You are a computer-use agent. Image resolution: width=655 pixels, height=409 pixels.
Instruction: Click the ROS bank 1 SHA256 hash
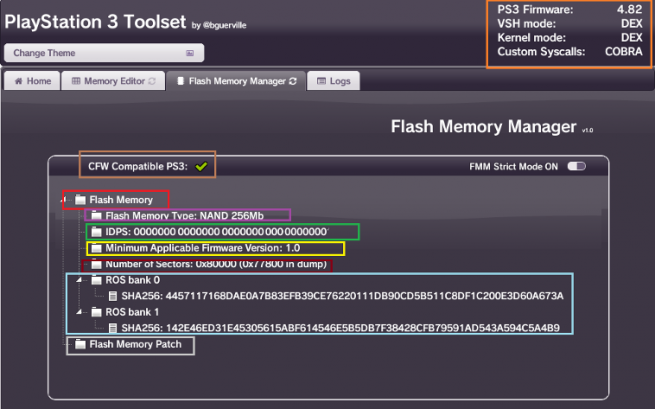pyautogui.click(x=340, y=327)
